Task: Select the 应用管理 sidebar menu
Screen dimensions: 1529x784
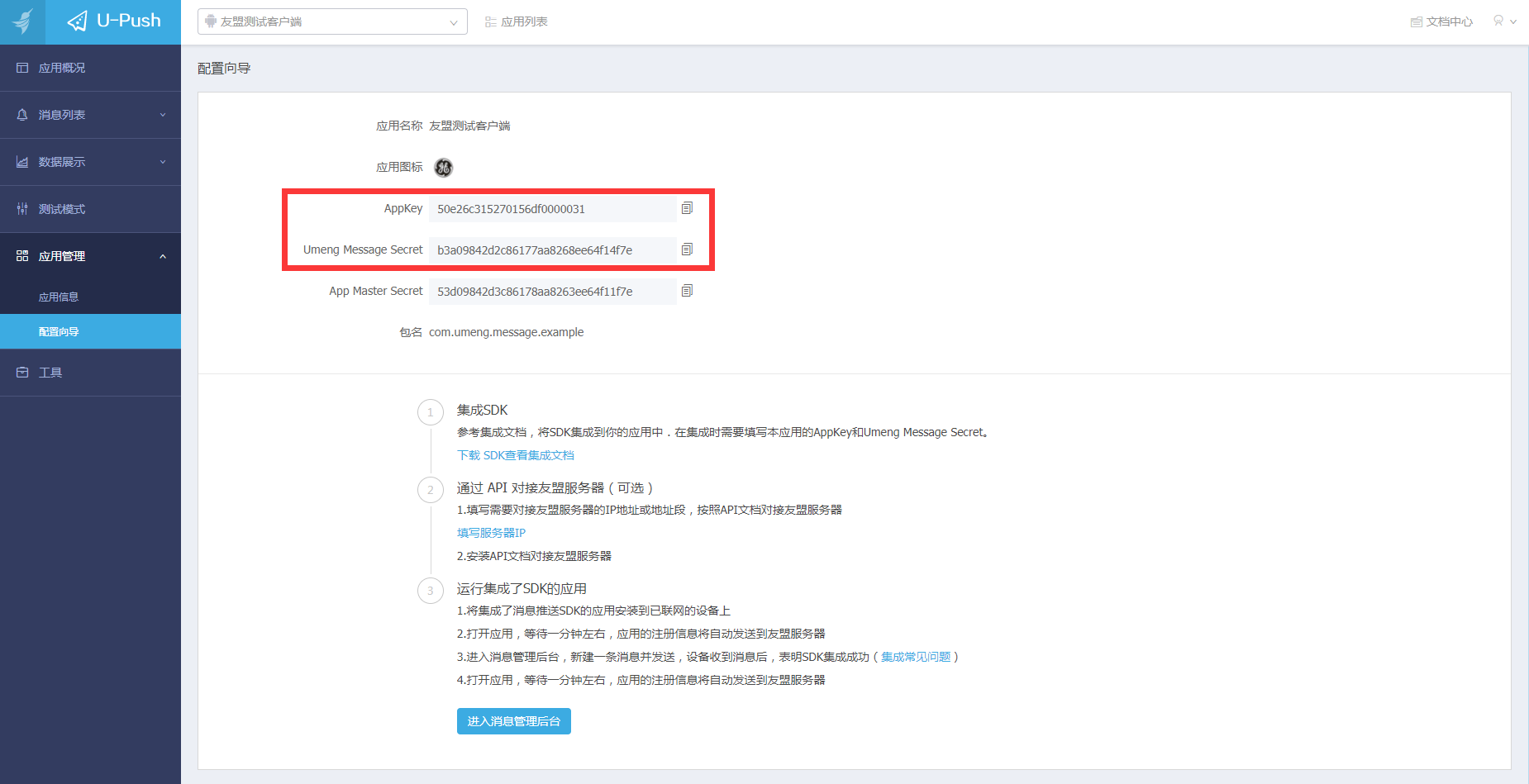Action: tap(90, 256)
